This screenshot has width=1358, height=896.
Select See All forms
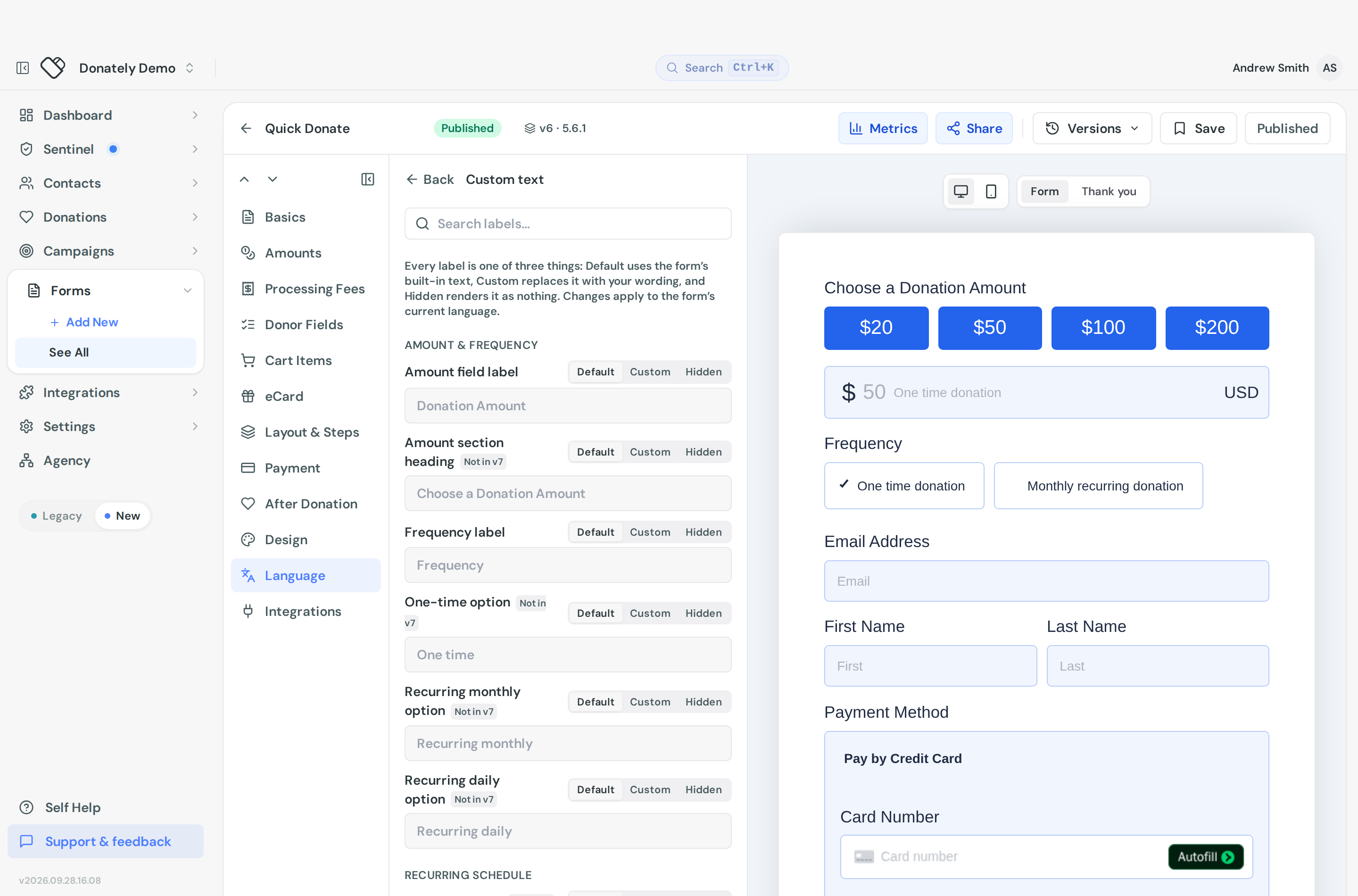(105, 353)
